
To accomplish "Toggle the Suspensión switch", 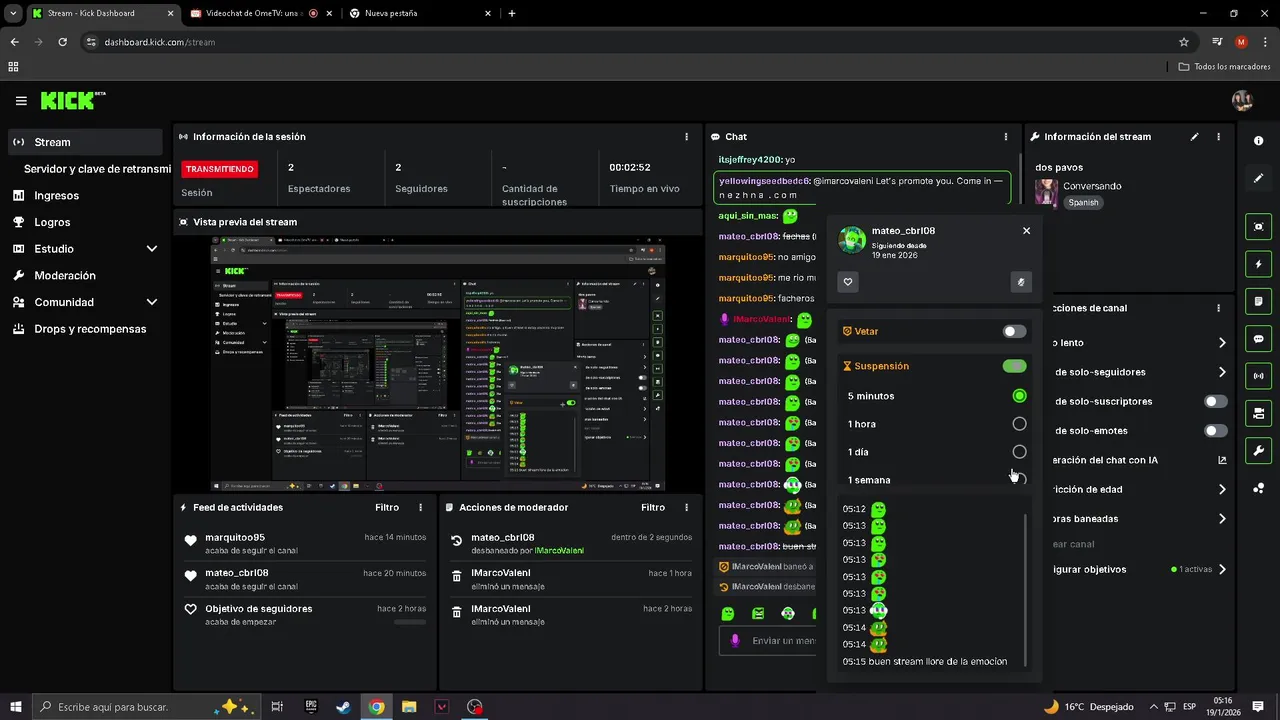I will (x=1014, y=366).
